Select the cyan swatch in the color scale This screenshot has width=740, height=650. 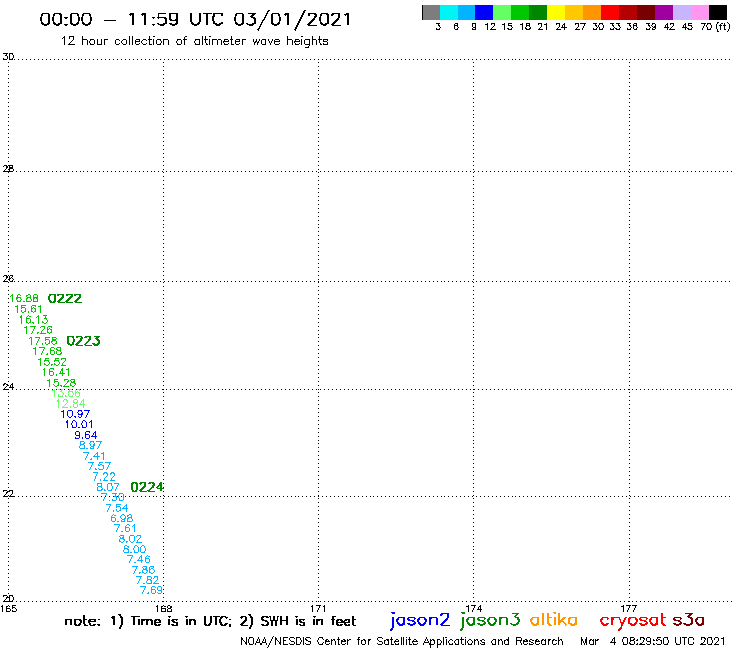tap(449, 12)
